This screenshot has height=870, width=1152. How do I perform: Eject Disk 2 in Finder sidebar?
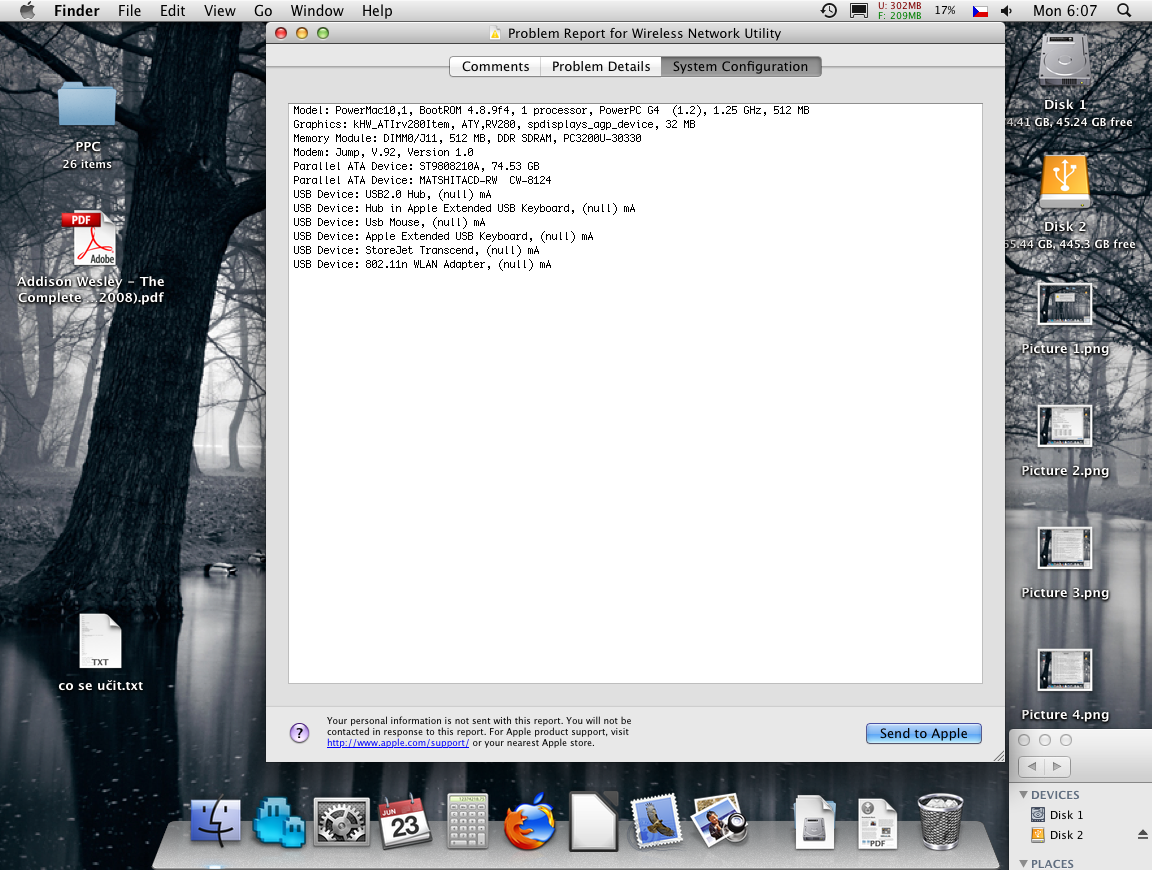tap(1142, 835)
